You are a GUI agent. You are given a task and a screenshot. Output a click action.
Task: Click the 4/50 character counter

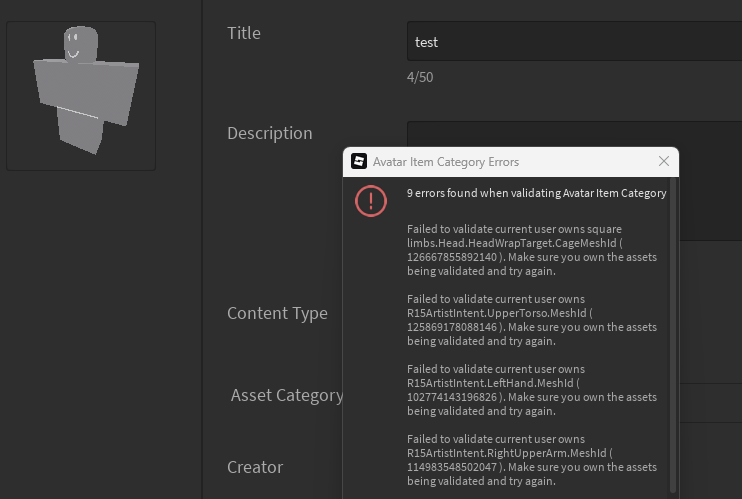pos(420,77)
